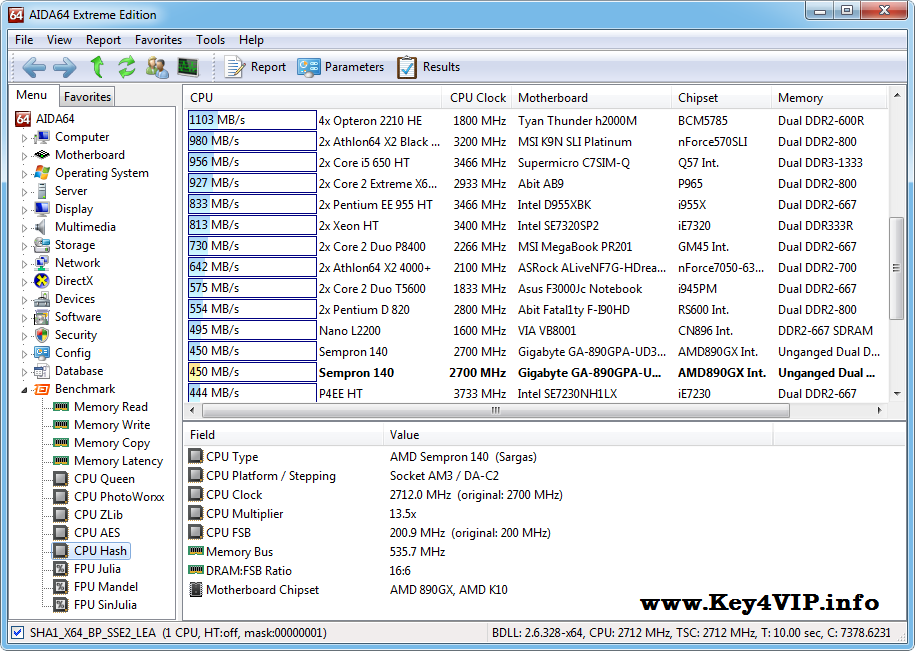Select the Motherboard tree icon
Screen dimensions: 915x651
click(x=41, y=155)
